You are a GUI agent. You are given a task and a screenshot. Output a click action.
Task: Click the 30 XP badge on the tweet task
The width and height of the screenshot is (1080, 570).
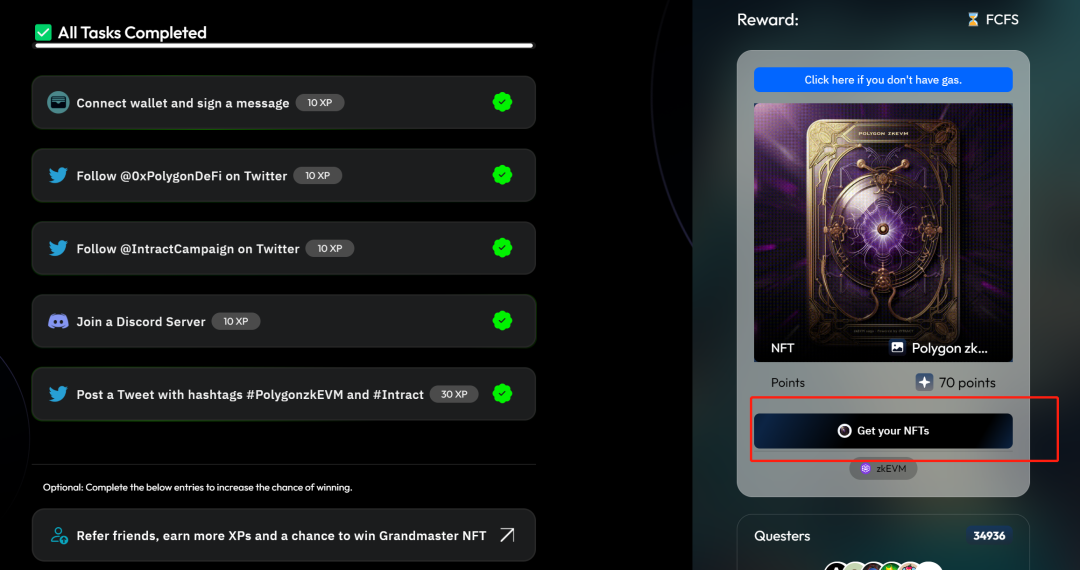(454, 394)
